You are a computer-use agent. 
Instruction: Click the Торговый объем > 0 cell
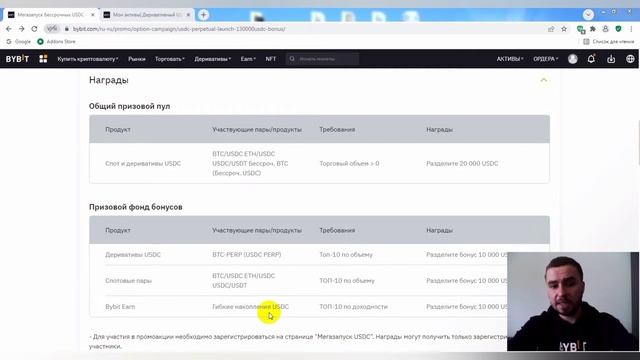click(349, 163)
